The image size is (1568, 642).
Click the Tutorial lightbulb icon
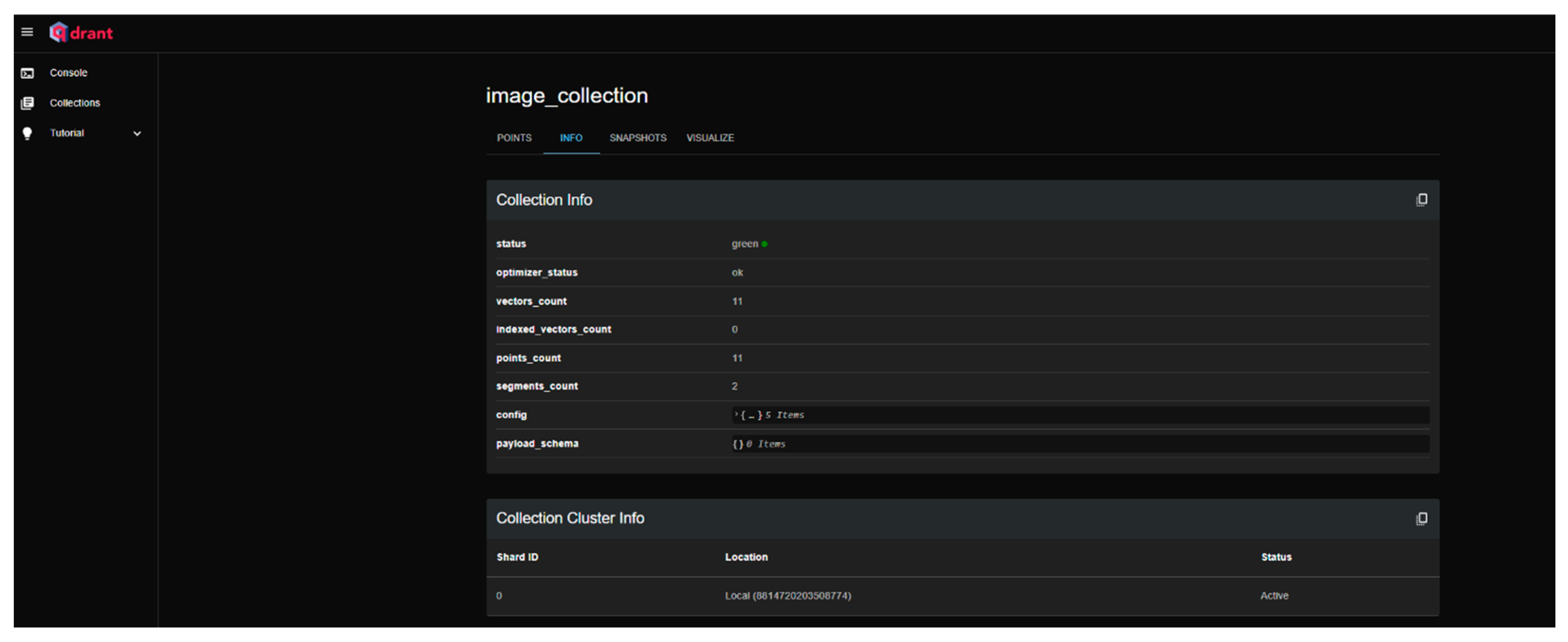pos(27,133)
